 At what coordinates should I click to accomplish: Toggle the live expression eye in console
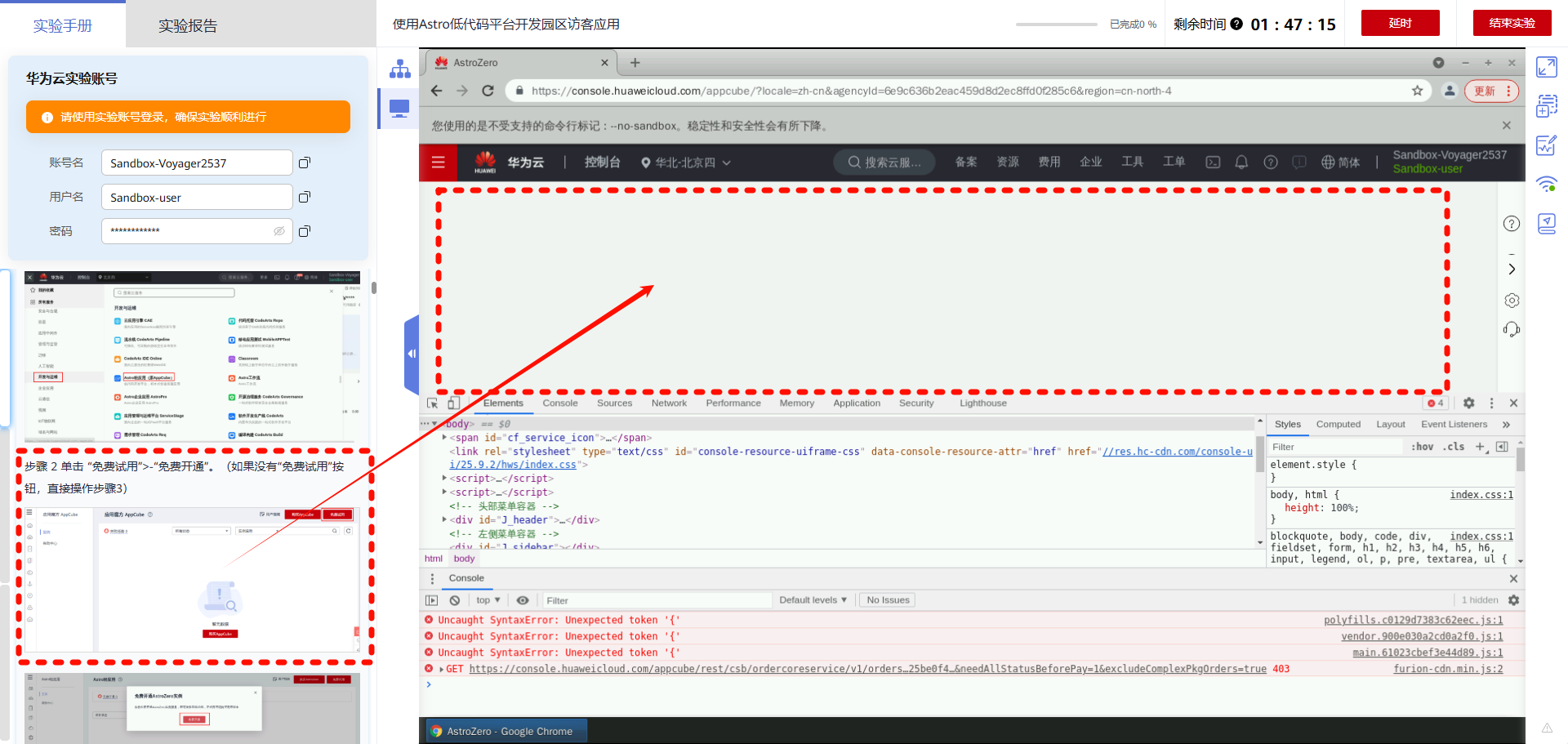(x=523, y=600)
